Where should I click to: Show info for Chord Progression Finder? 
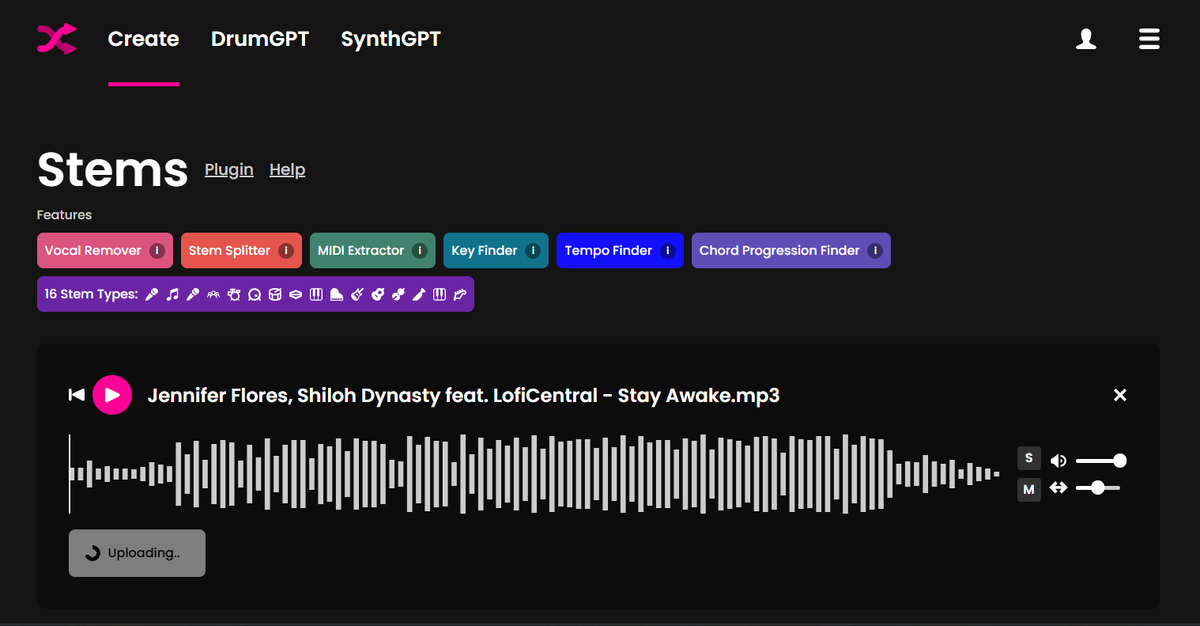[x=875, y=251]
